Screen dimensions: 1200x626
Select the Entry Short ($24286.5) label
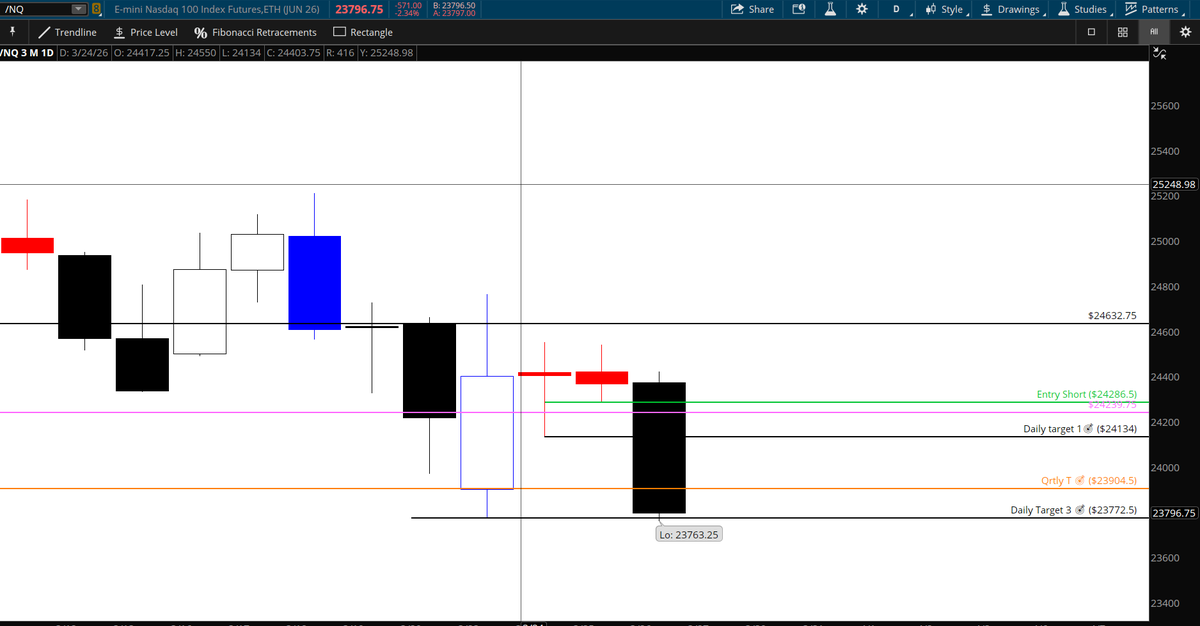click(1086, 394)
